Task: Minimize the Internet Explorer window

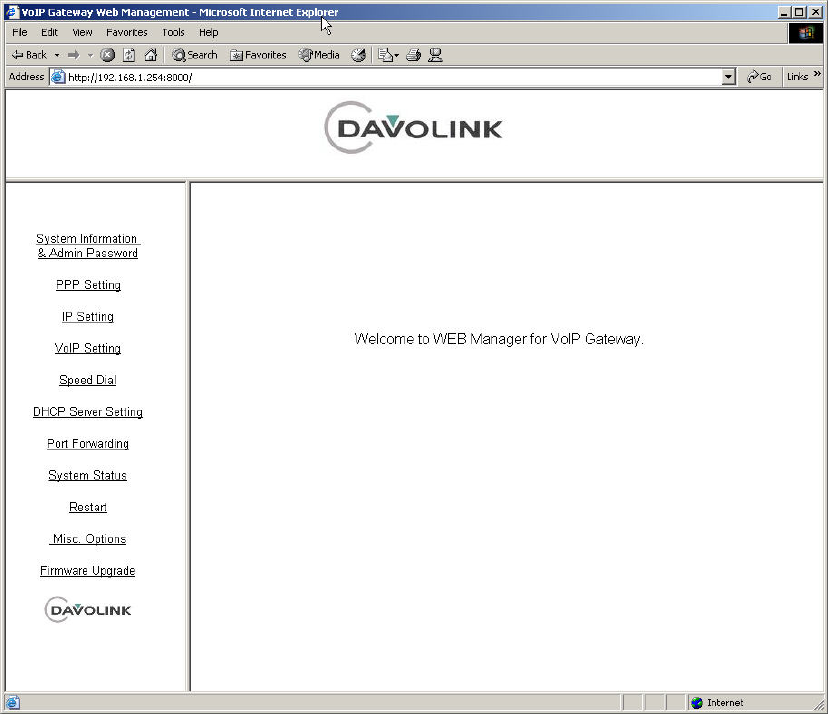Action: [785, 12]
